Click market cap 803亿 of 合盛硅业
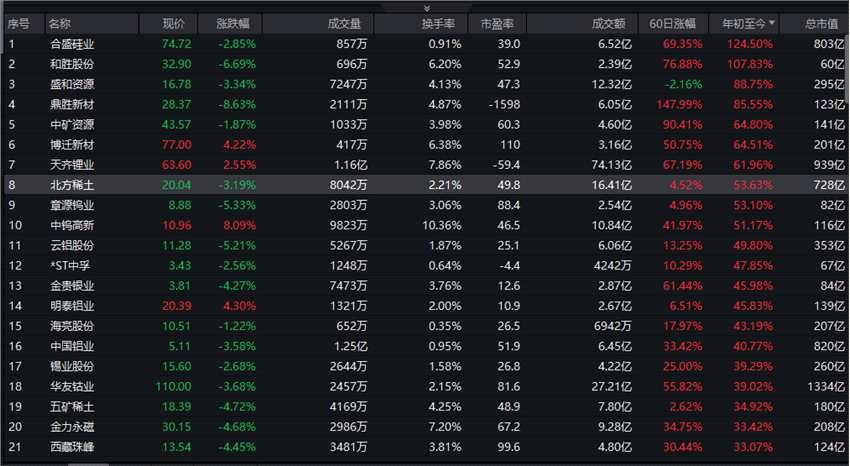This screenshot has height=466, width=850. tap(829, 44)
